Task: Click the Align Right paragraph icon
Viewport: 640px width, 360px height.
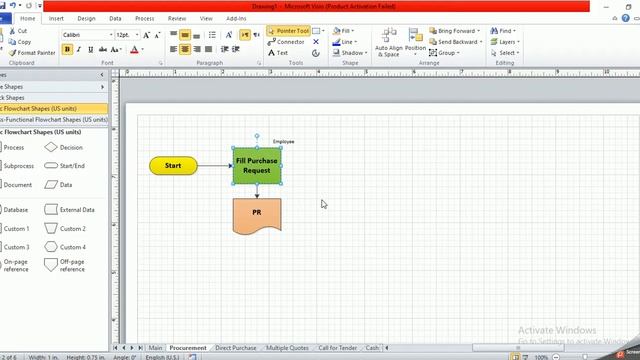Action: [x=197, y=49]
